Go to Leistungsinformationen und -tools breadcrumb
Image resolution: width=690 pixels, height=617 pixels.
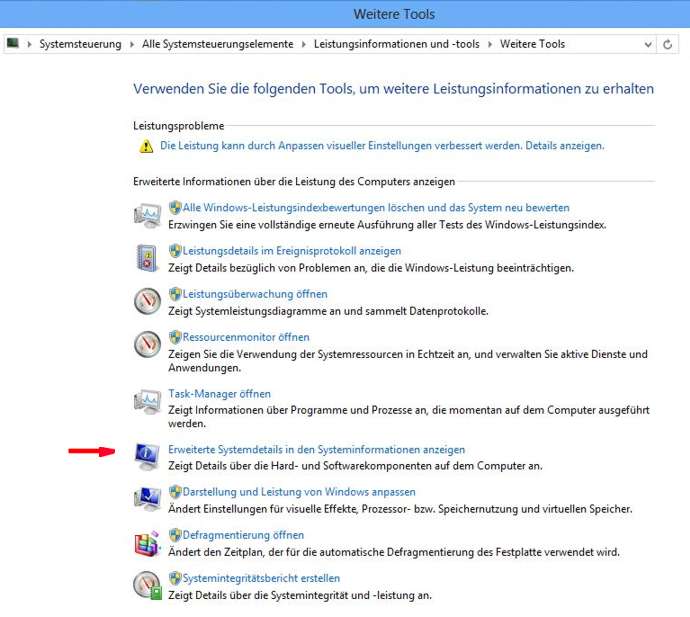coord(396,44)
